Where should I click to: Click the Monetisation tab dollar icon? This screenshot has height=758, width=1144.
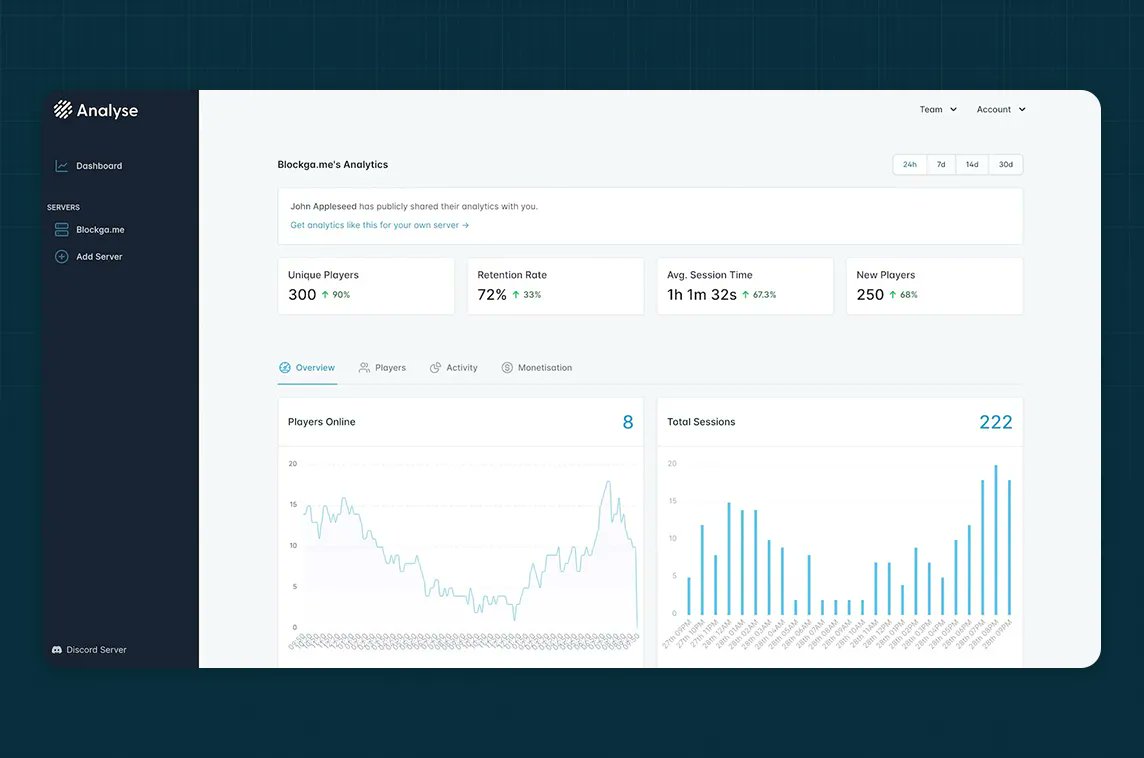click(507, 368)
